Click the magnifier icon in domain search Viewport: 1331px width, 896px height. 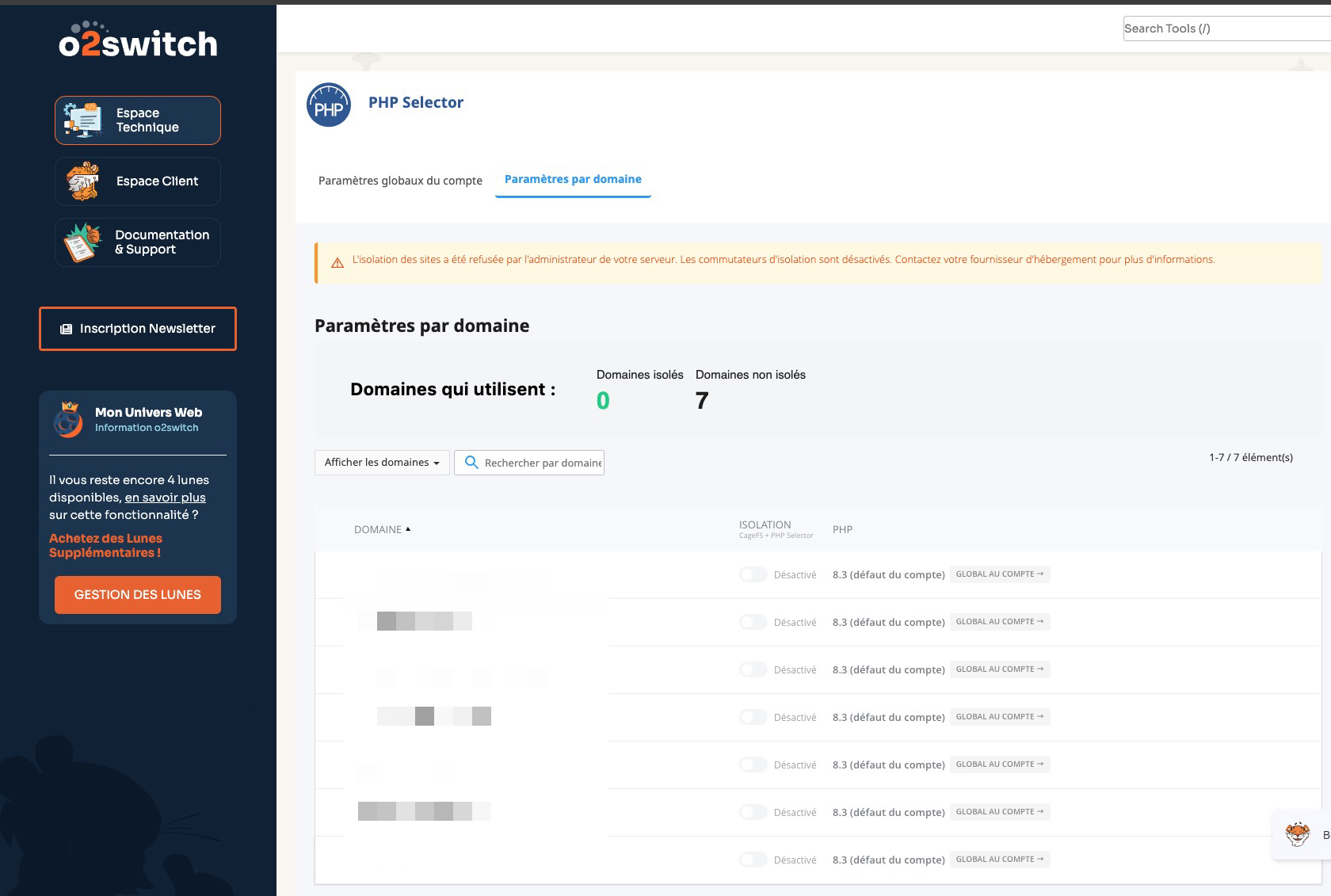pyautogui.click(x=471, y=462)
